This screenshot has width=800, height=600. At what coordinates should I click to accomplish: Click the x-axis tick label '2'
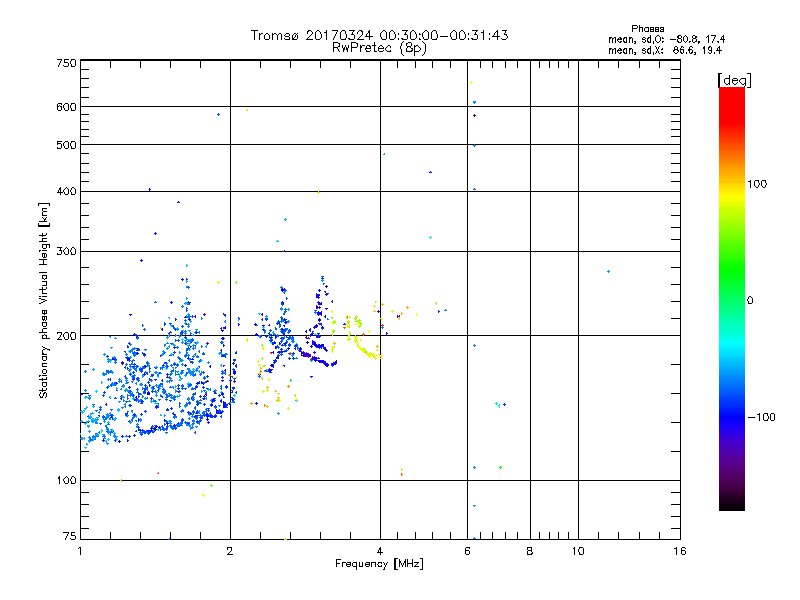tap(230, 551)
